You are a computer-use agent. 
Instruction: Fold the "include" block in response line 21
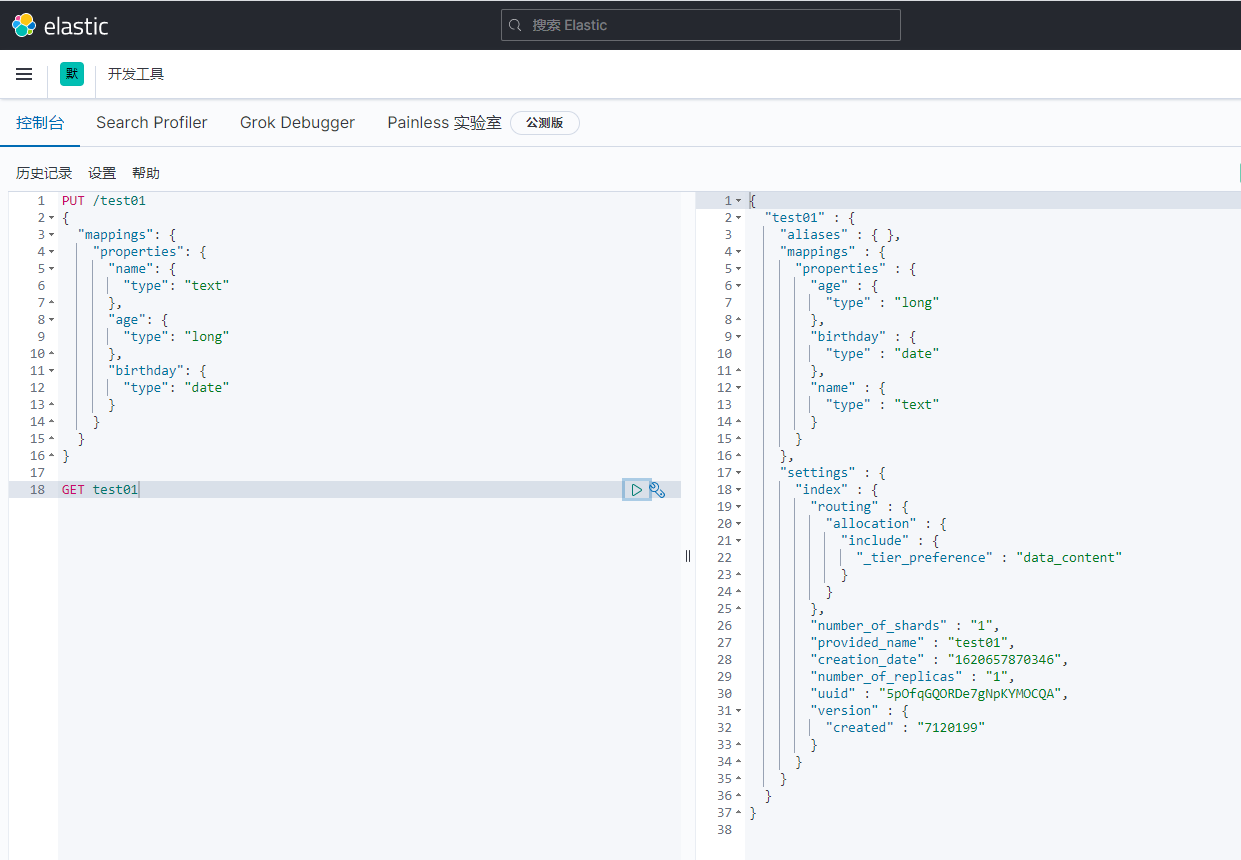coord(738,541)
